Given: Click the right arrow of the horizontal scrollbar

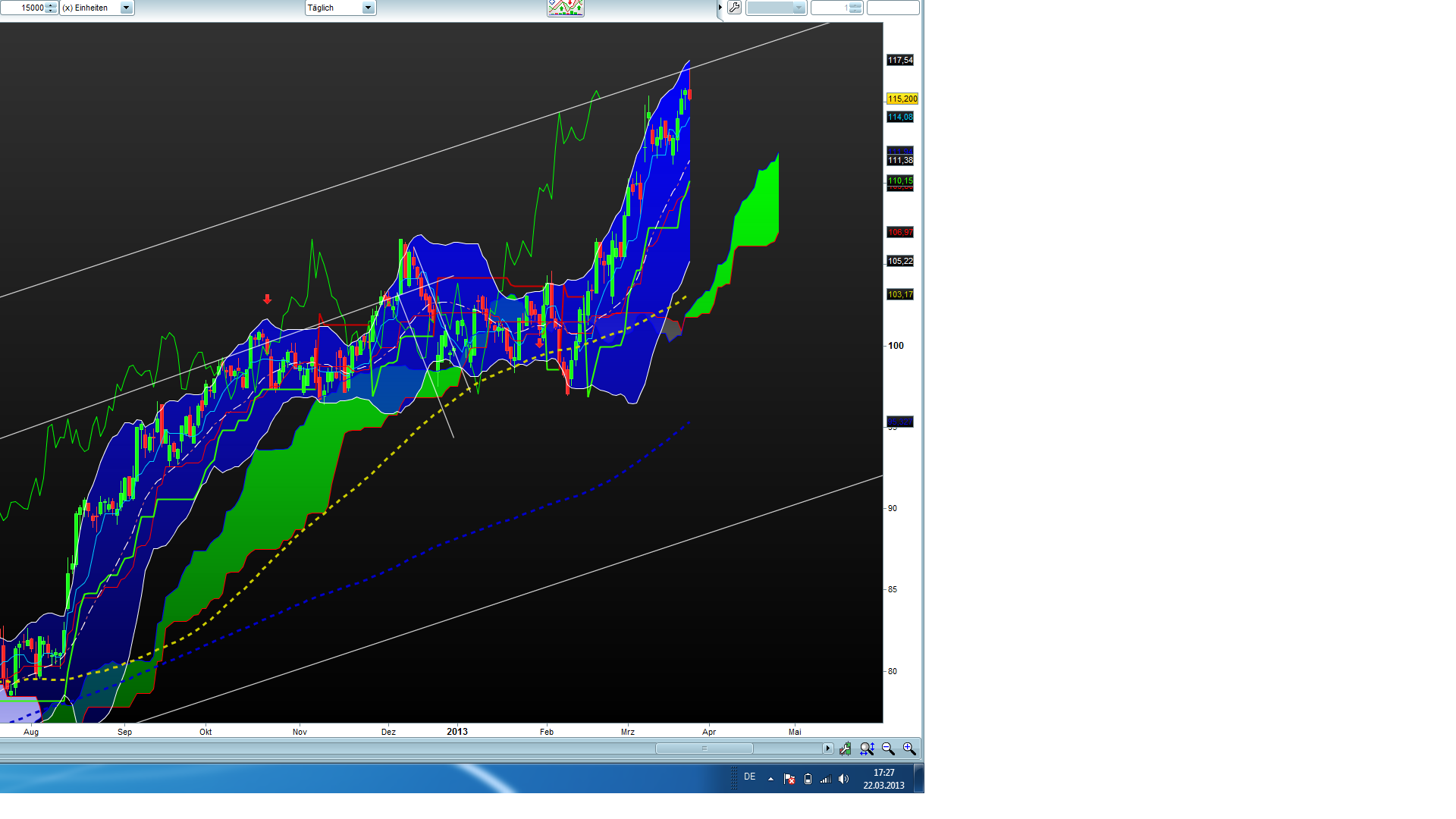Looking at the screenshot, I should point(828,748).
